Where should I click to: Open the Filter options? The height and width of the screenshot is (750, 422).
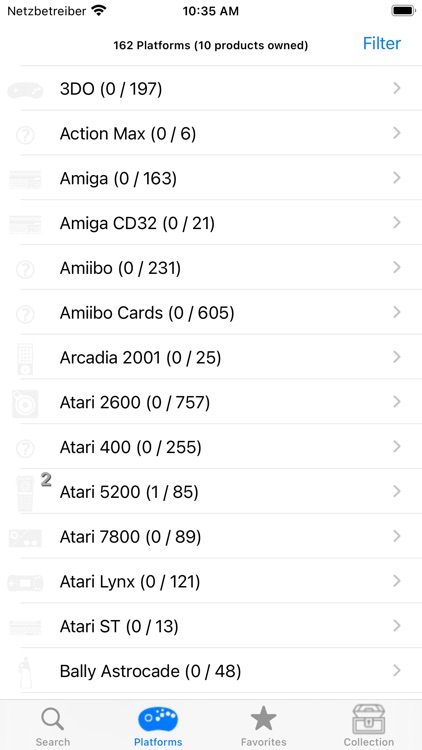(x=382, y=44)
